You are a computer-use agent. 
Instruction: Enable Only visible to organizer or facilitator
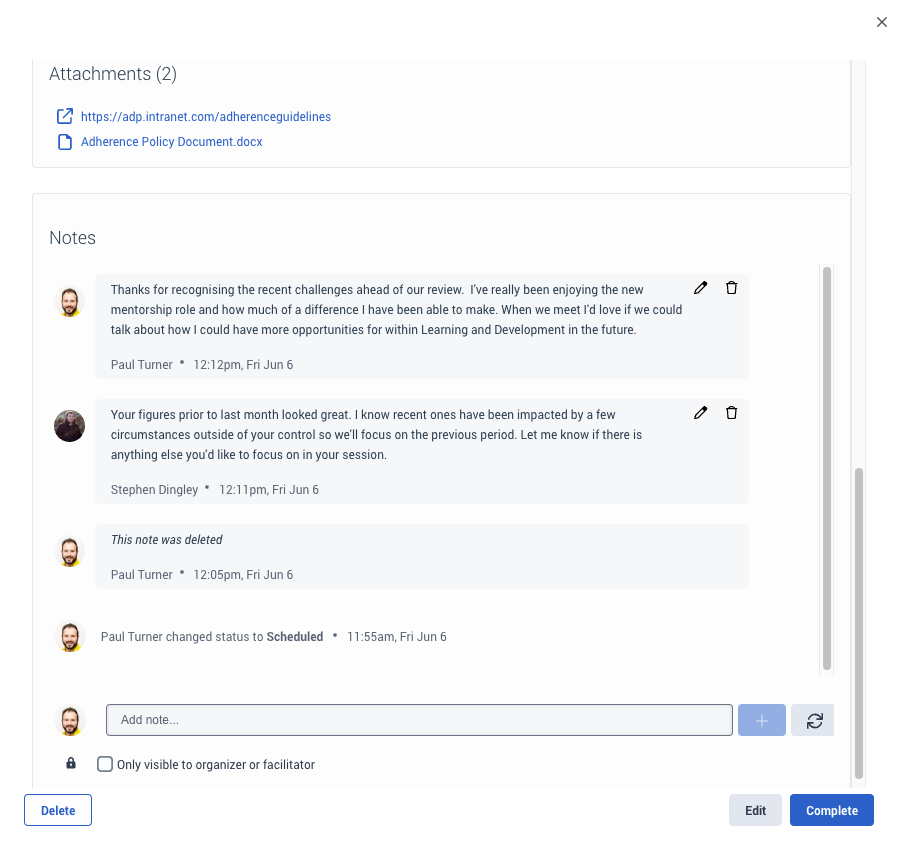coord(105,765)
